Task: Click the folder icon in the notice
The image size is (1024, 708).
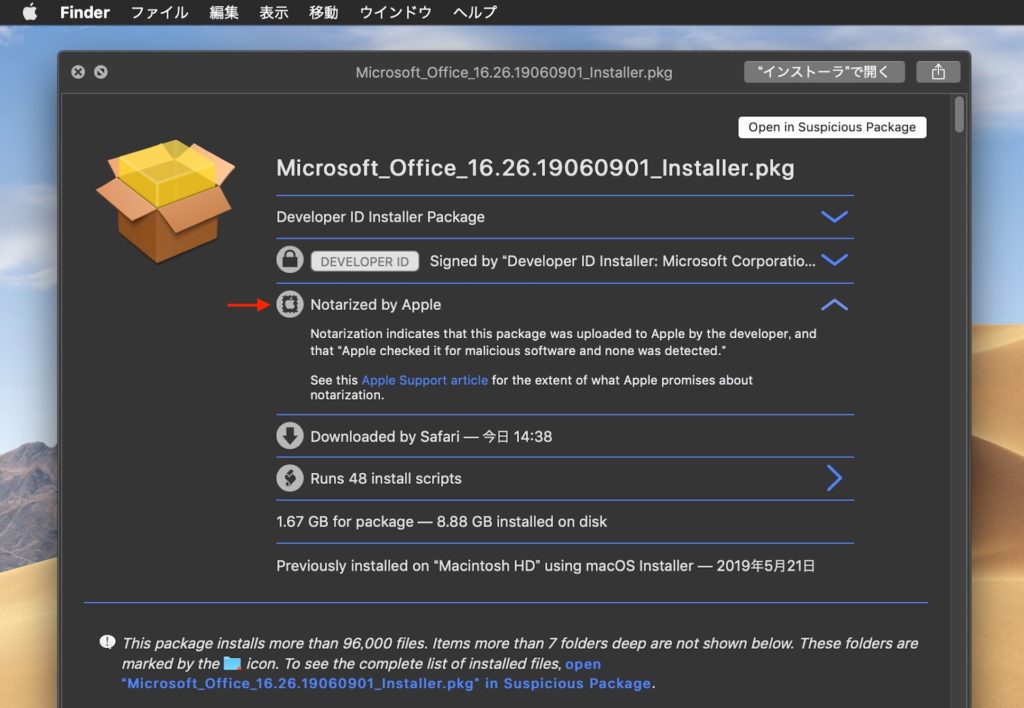Action: tap(232, 664)
